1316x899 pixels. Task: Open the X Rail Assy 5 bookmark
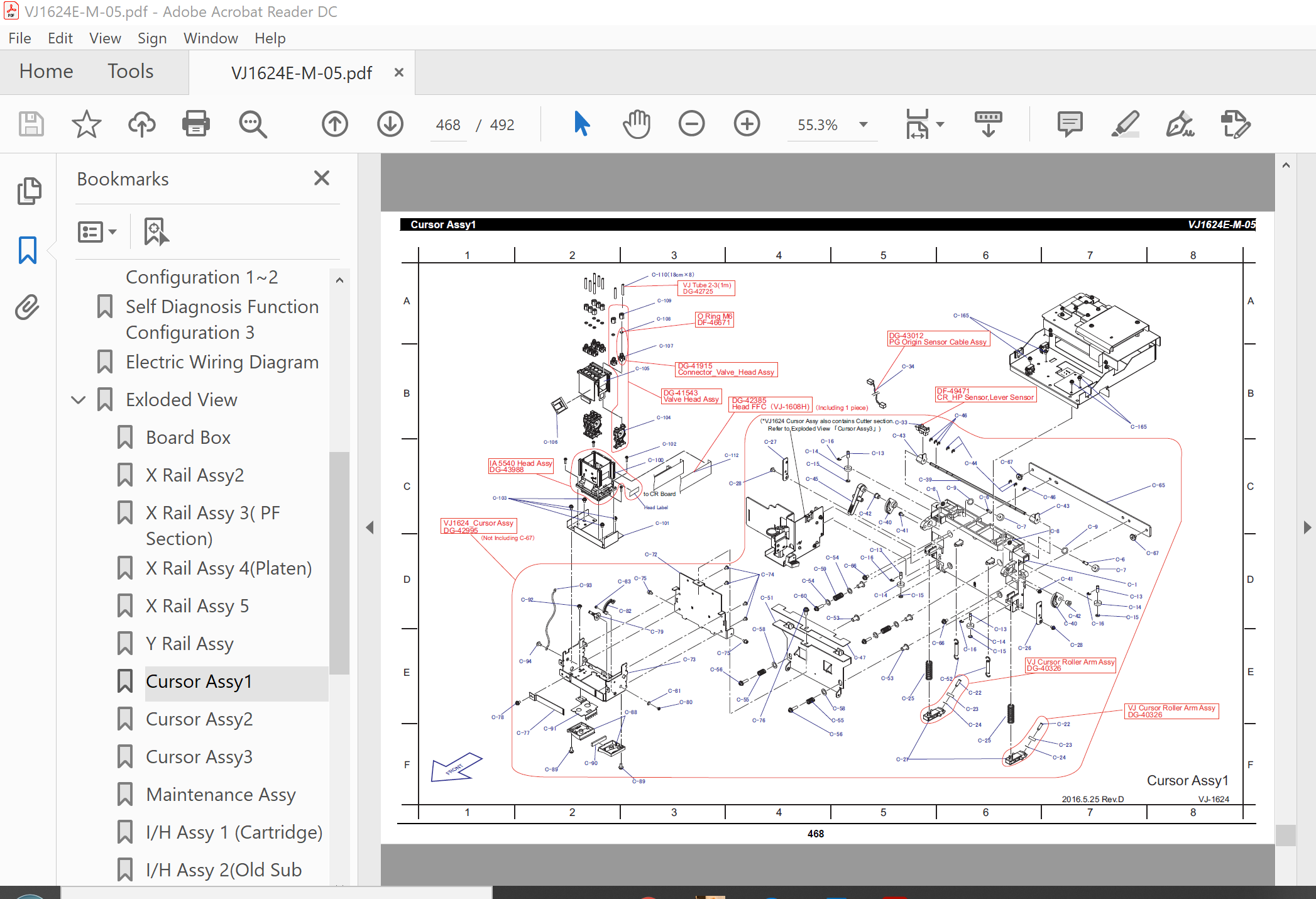pyautogui.click(x=197, y=606)
